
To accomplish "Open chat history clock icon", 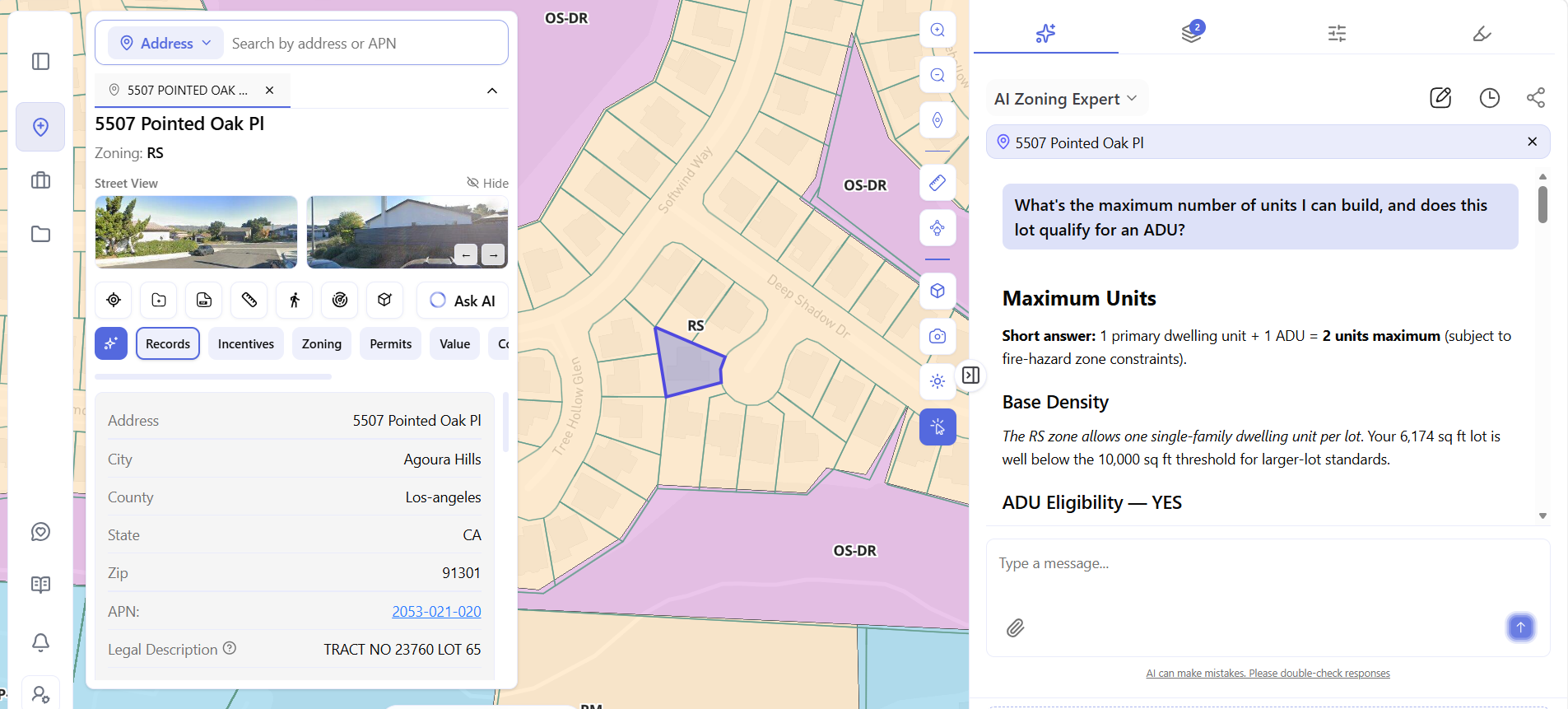I will 1490,98.
